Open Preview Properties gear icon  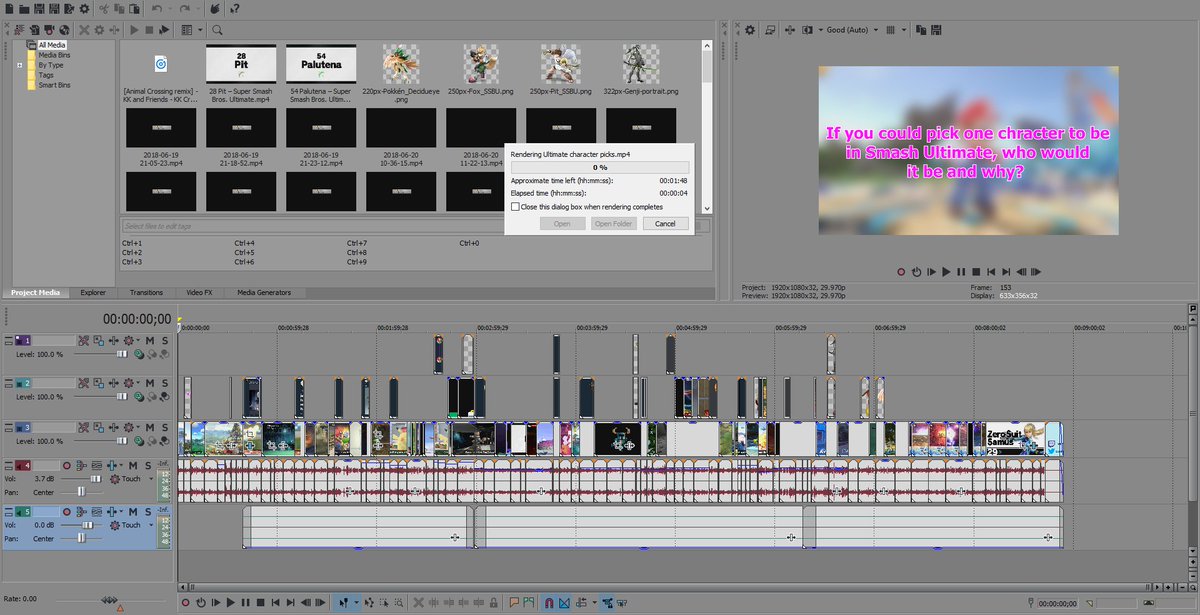(x=750, y=30)
